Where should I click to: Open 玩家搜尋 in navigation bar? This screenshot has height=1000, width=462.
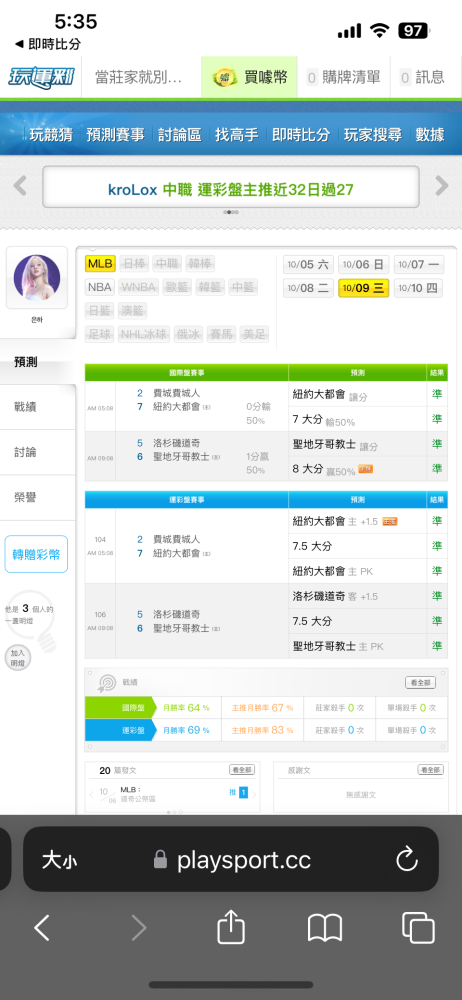[373, 135]
